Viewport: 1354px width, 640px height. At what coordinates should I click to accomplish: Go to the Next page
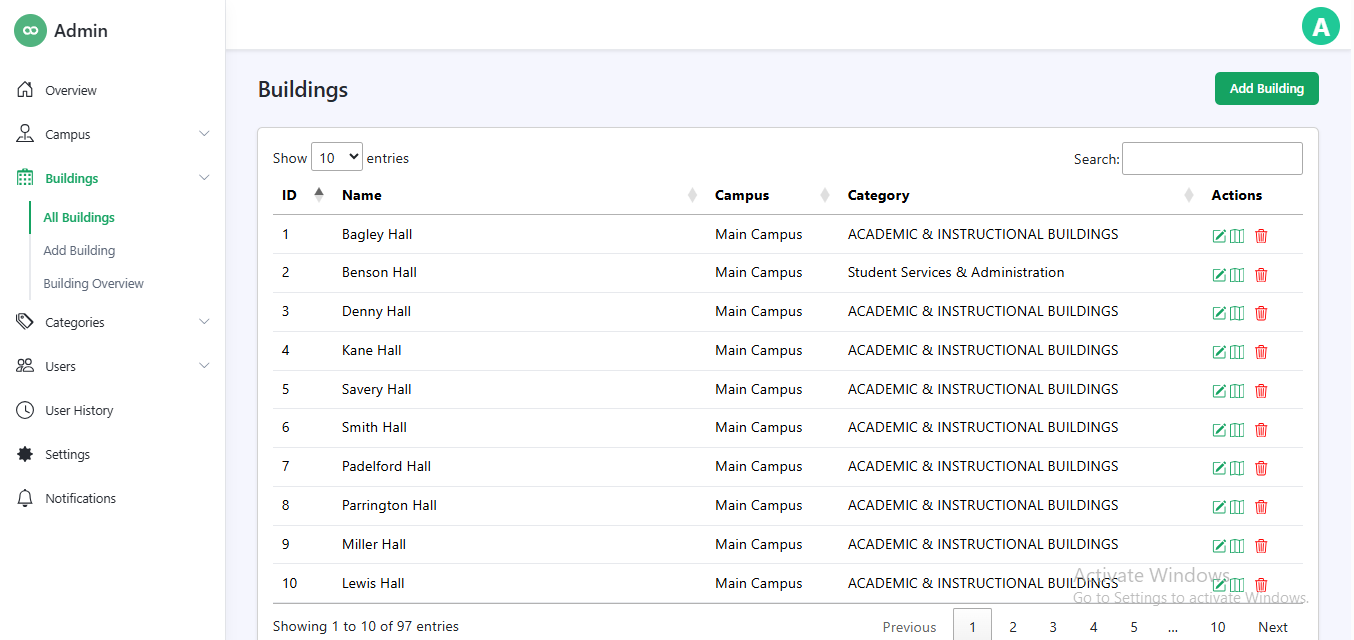click(1272, 627)
